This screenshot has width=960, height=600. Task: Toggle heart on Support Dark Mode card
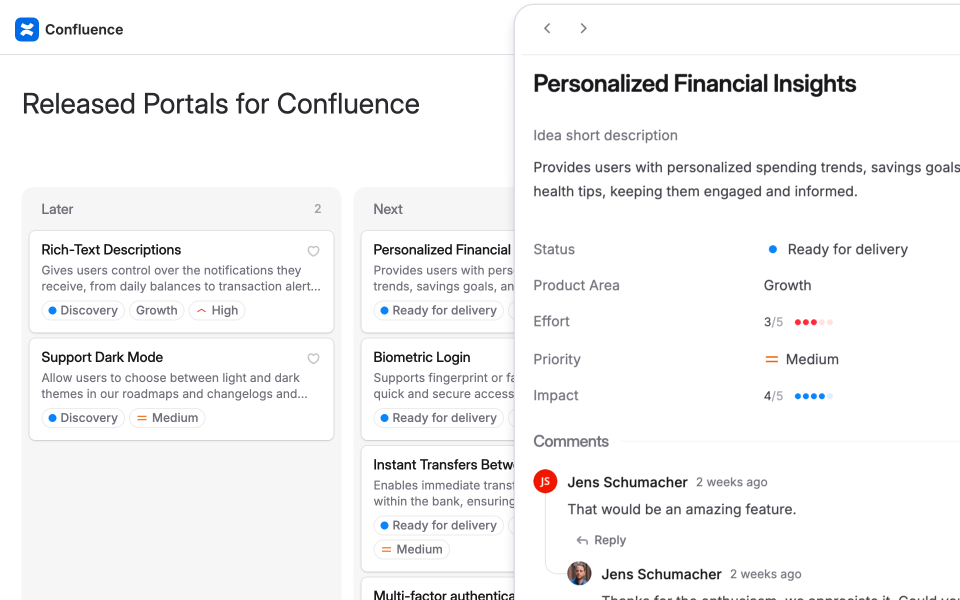click(313, 358)
